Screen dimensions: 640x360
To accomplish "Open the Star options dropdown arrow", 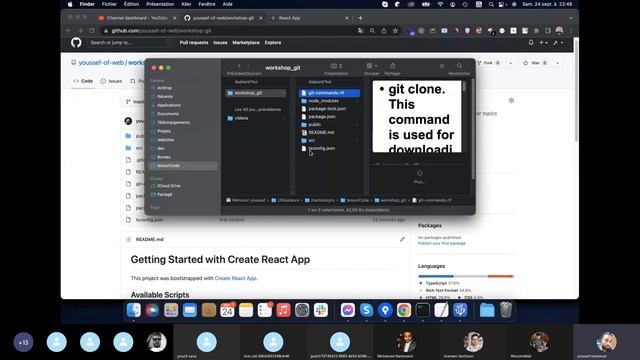I will 558,63.
